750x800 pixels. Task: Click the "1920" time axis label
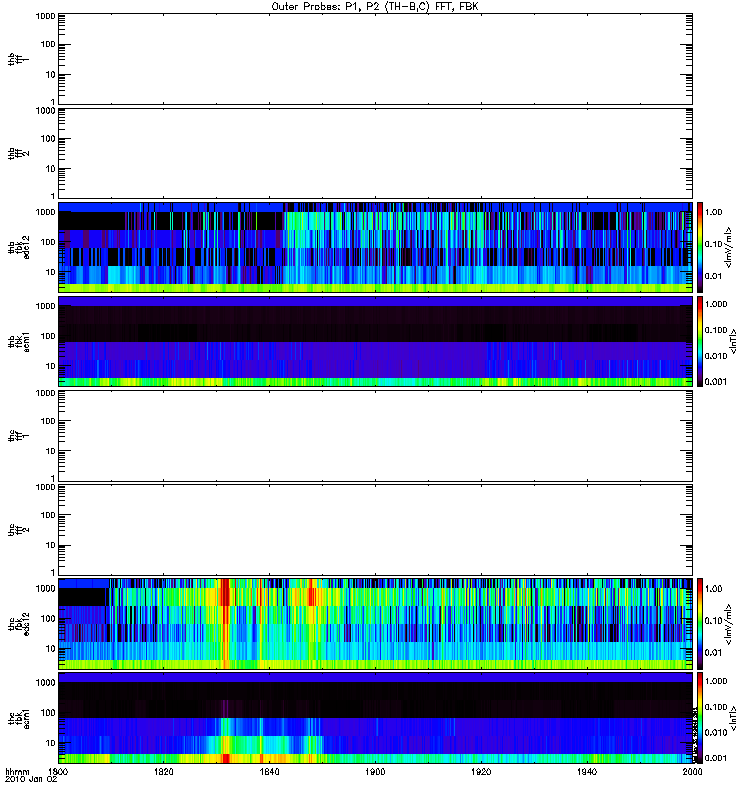tap(481, 772)
